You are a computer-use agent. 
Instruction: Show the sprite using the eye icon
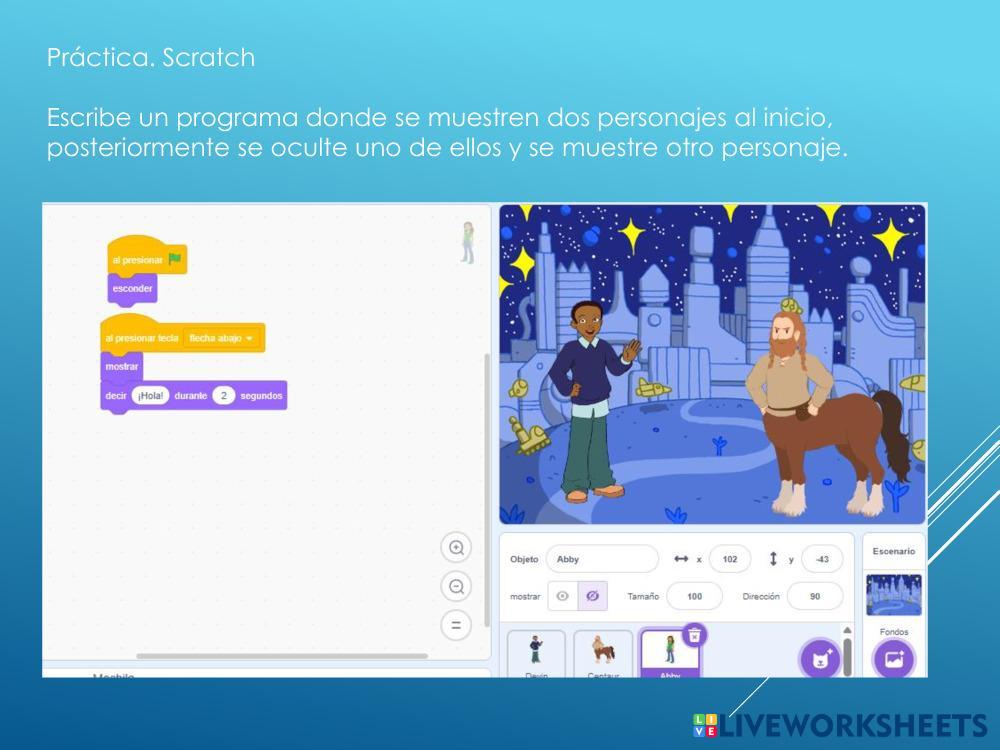[563, 596]
